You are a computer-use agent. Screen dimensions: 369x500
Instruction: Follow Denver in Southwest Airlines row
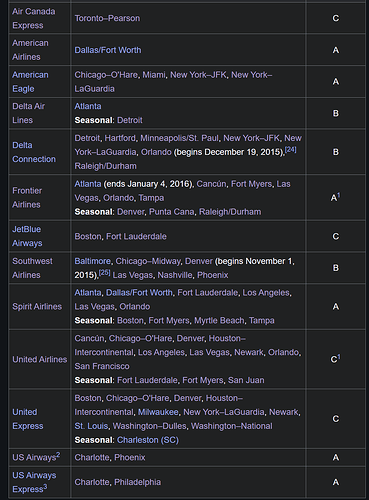[199, 261]
